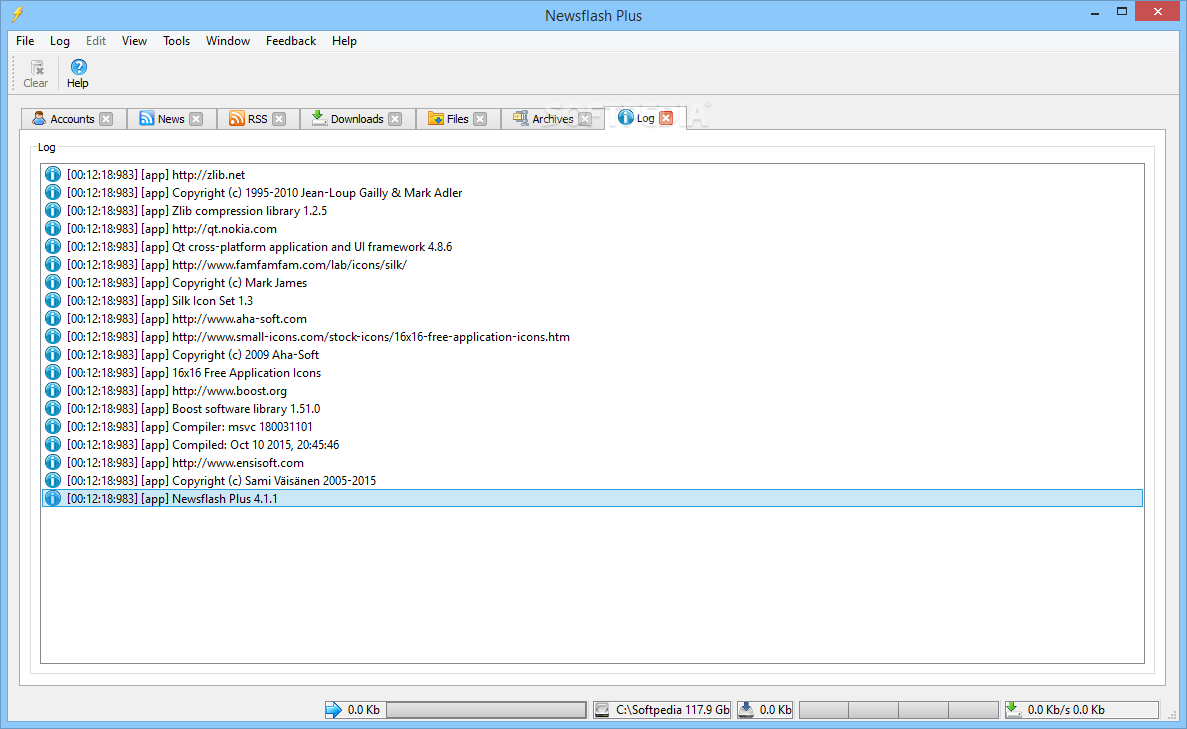Open the Help menu
This screenshot has height=729, width=1187.
point(344,41)
